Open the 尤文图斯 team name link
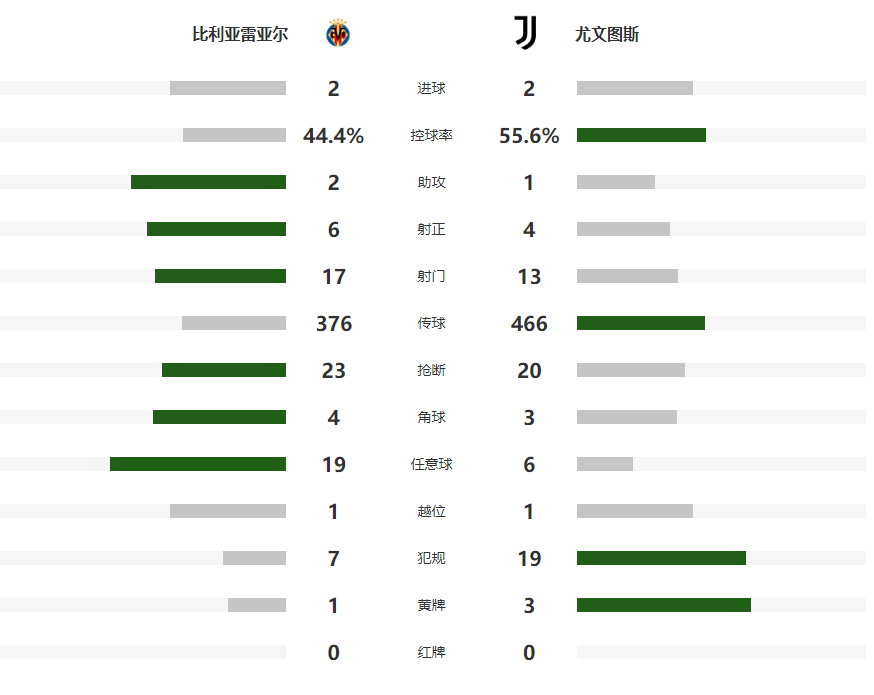This screenshot has width=874, height=695. 607,35
